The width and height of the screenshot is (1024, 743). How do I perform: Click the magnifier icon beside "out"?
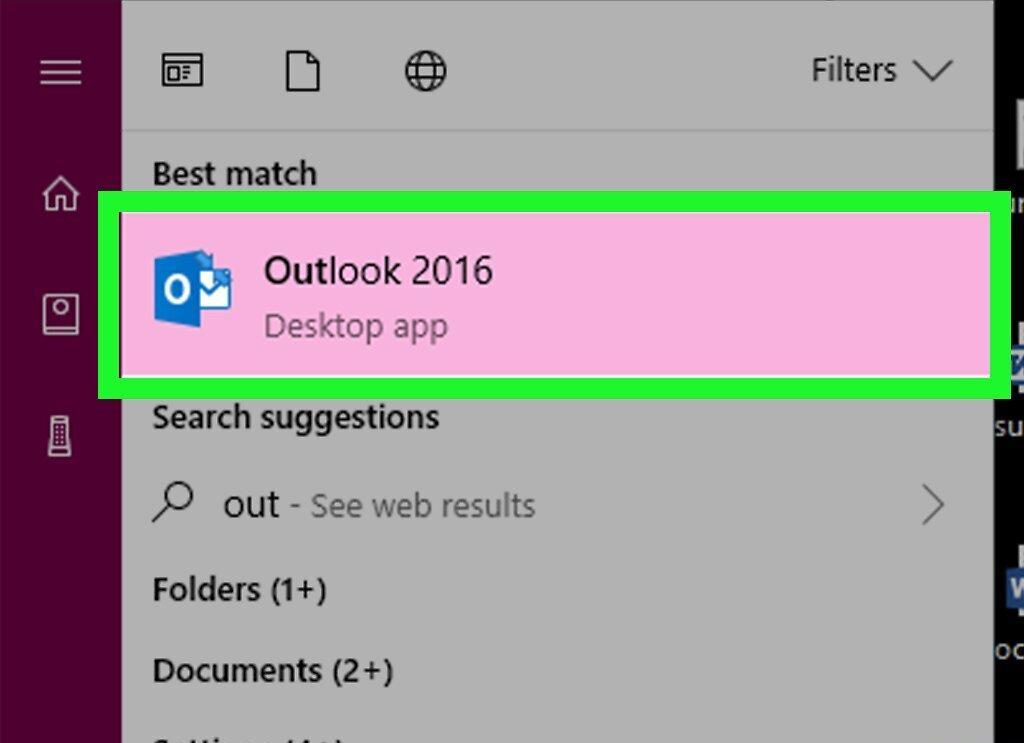click(x=172, y=502)
